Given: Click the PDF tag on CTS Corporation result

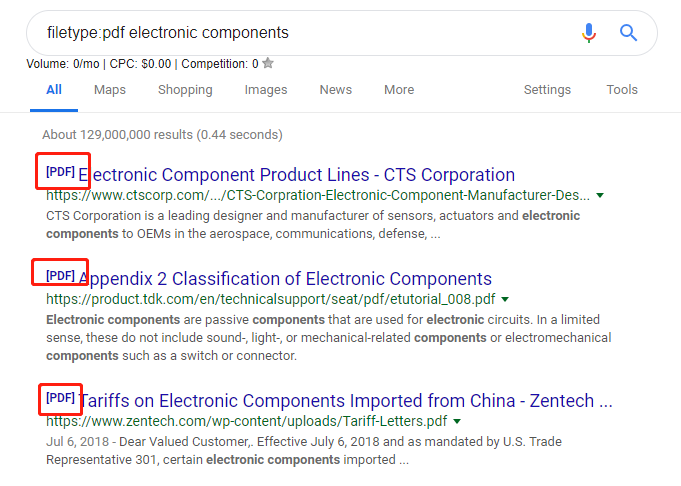Looking at the screenshot, I should click(60, 172).
